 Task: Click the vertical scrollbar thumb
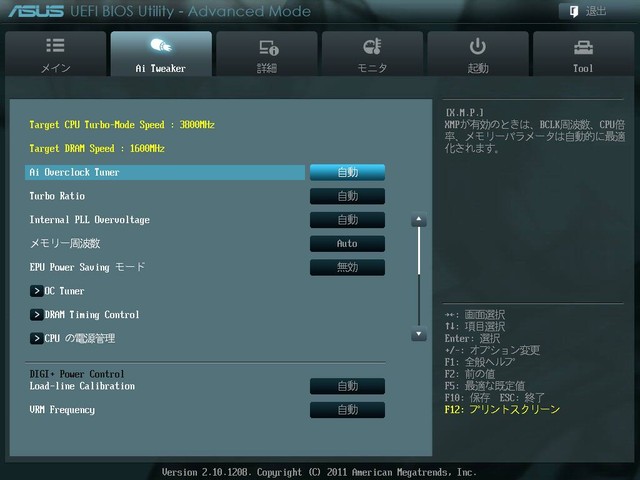point(419,251)
